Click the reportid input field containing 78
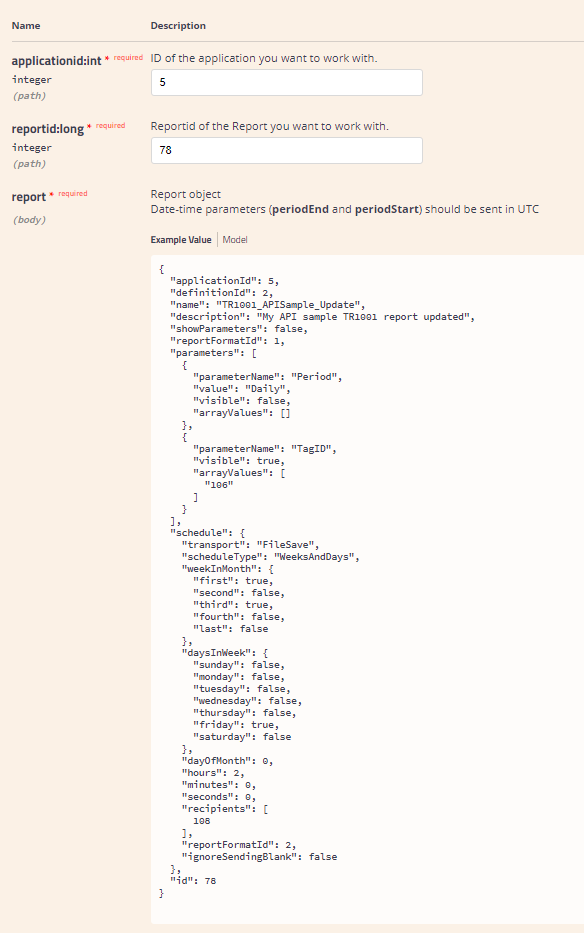The height and width of the screenshot is (933, 584). point(286,151)
